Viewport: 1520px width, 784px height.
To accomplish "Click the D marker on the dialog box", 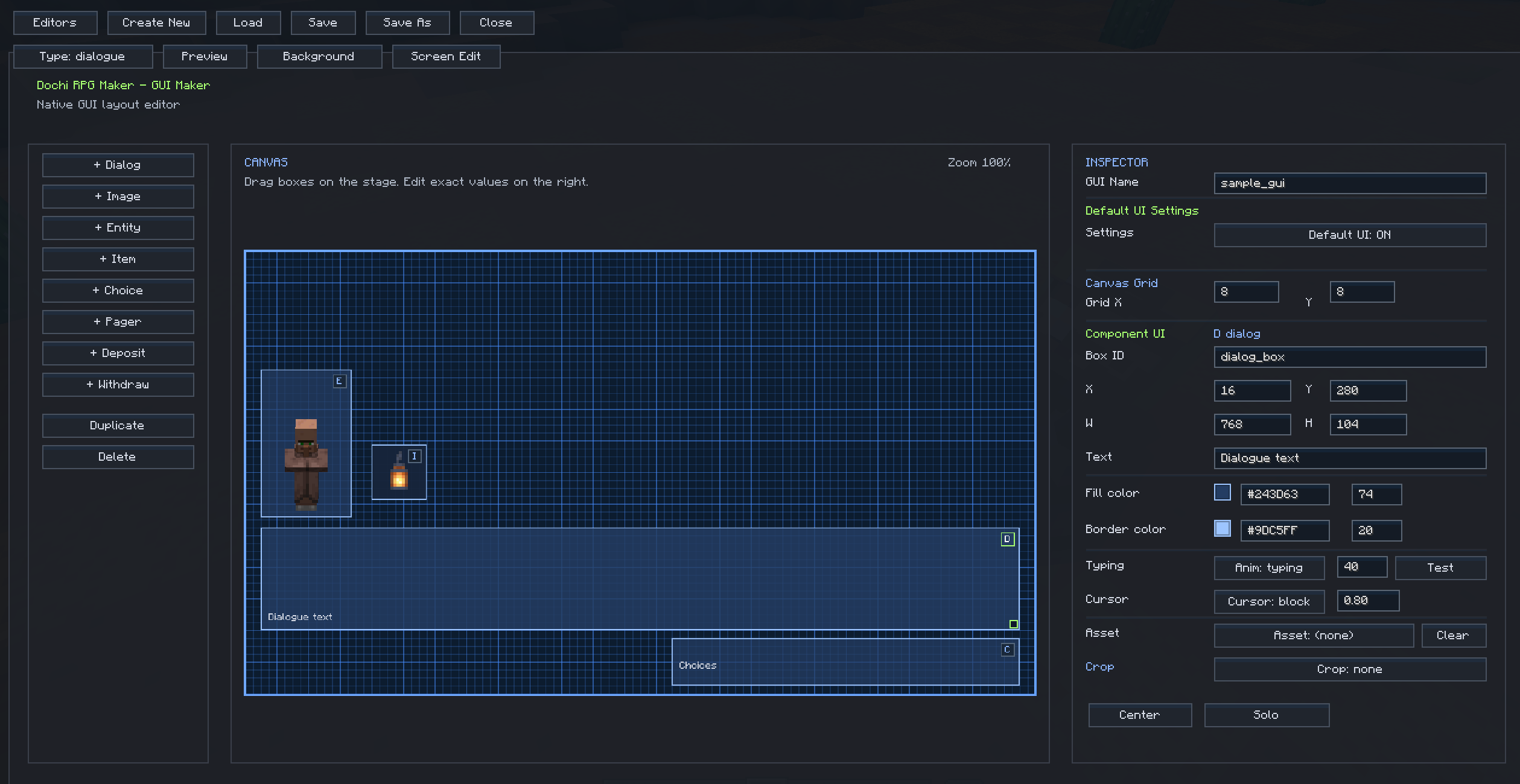I will tap(1007, 539).
